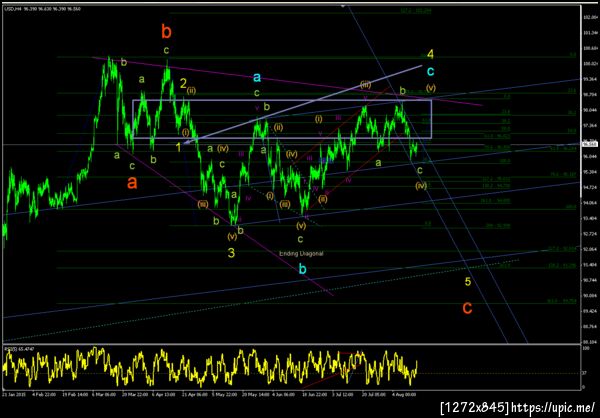Click the '5 May 22:00' date on time axis
Screen dimensions: 600x418
225,393
